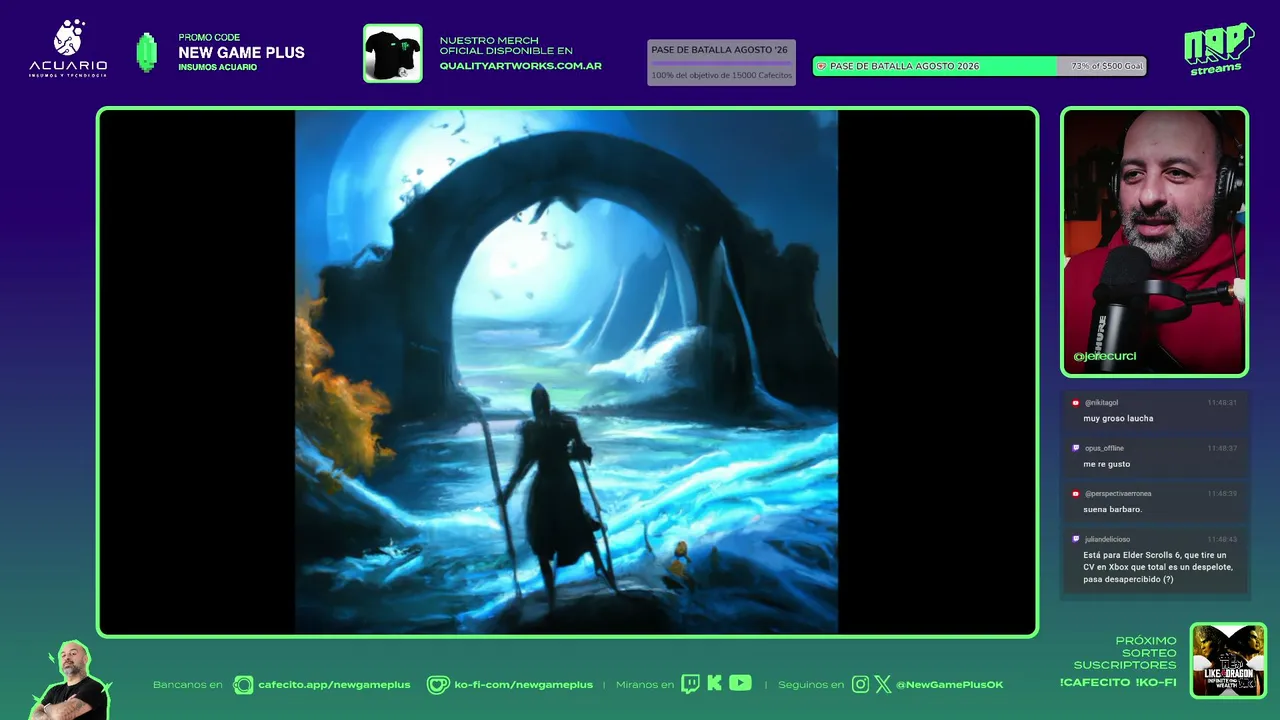The image size is (1280, 720).
Task: Click the @NewGamePlusOK social handle
Action: point(949,685)
